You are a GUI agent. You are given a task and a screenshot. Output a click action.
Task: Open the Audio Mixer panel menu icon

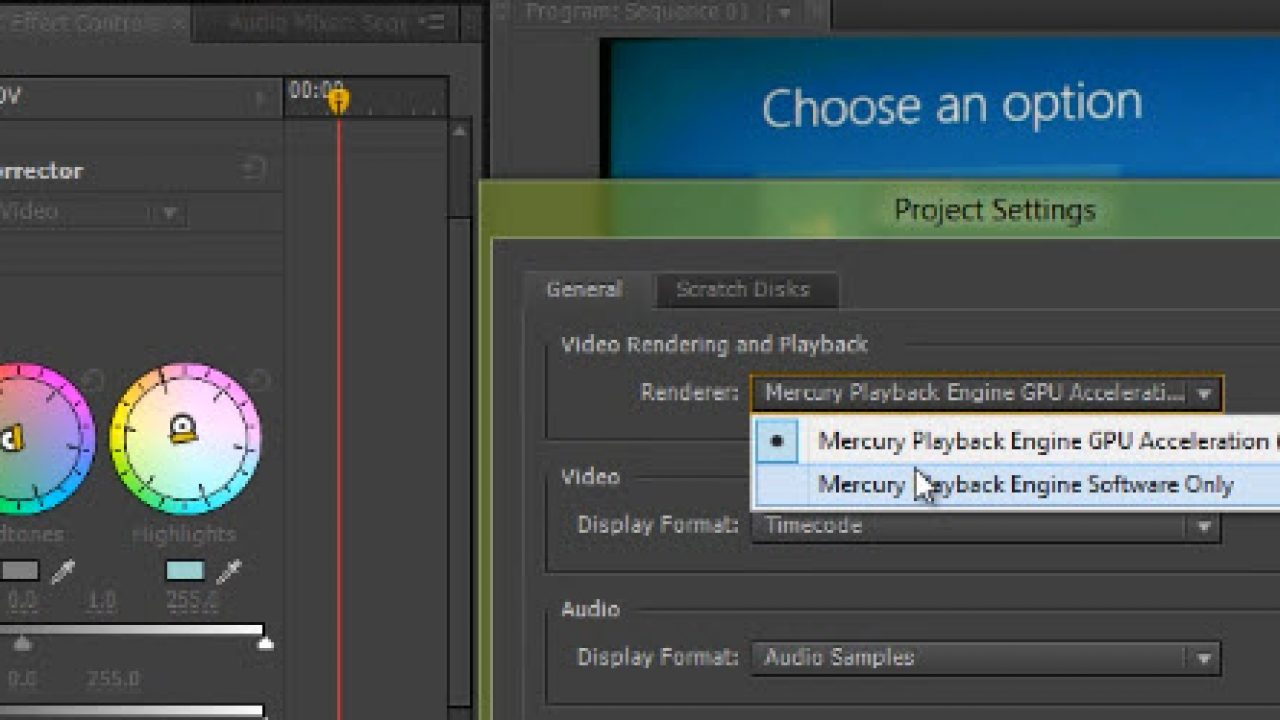pos(432,22)
